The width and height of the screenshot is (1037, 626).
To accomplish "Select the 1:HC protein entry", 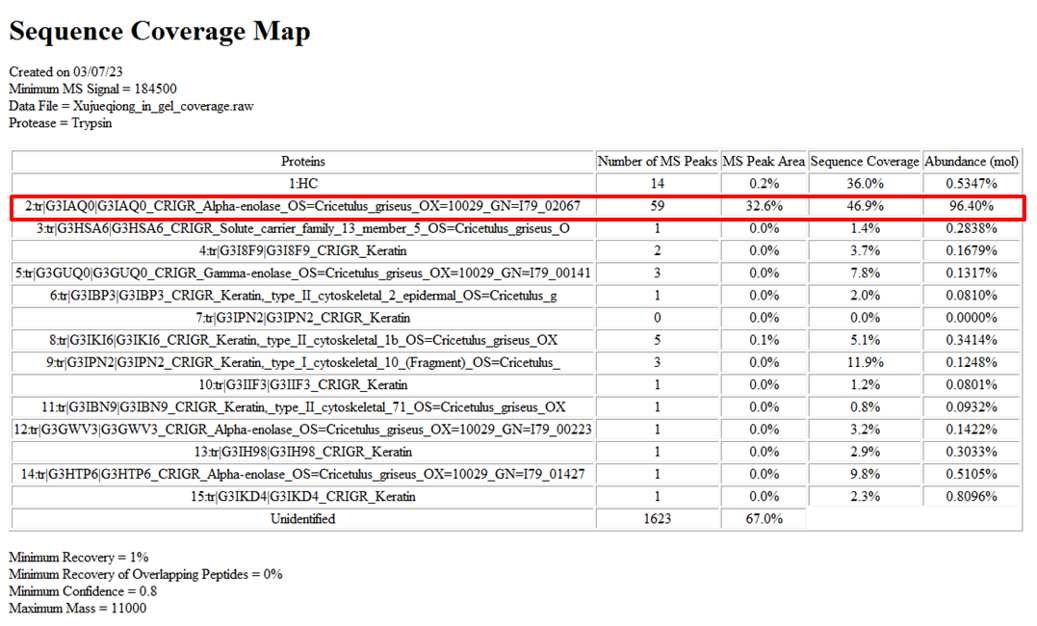I will pos(303,184).
